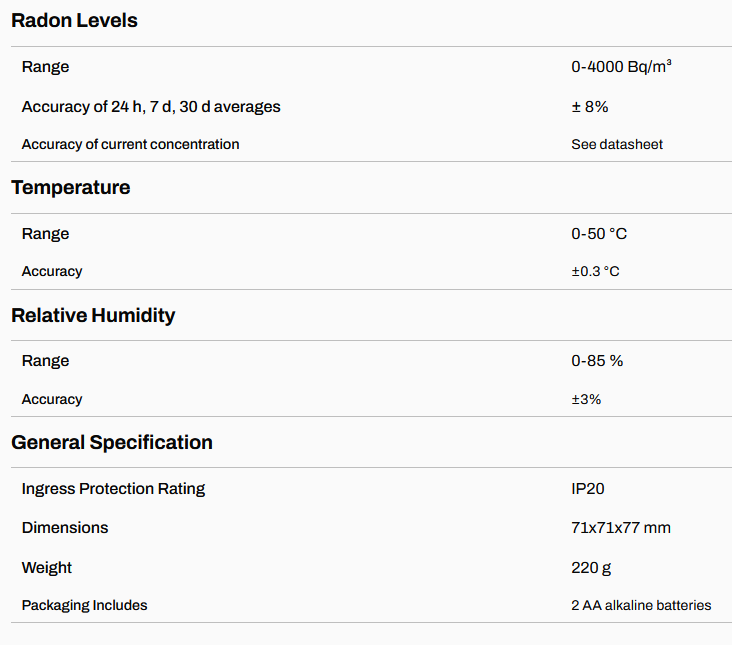Select the 2 AA alkaline batteries text
Viewport: 732px width, 645px height.
tap(641, 605)
